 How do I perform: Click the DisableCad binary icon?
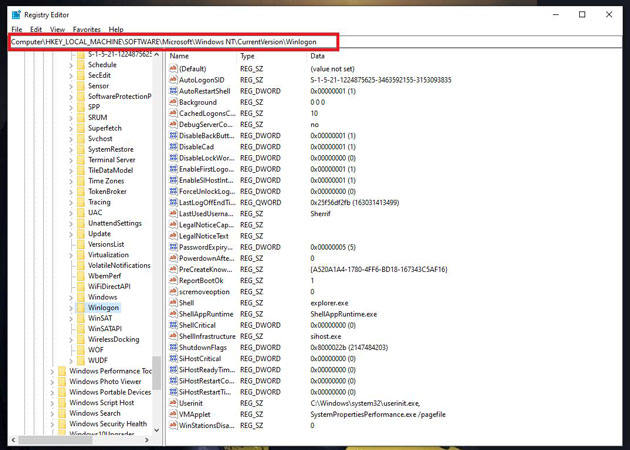coord(173,147)
